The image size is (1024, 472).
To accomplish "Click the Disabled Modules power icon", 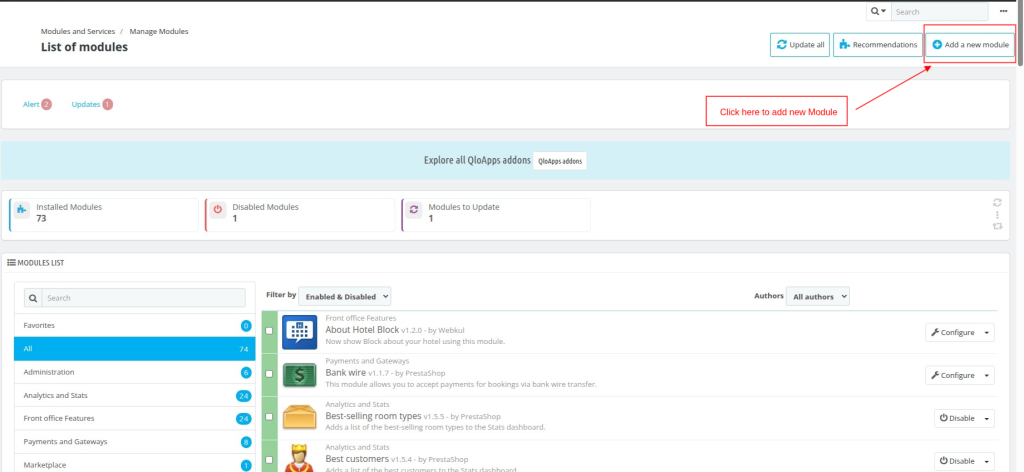I will coord(218,210).
